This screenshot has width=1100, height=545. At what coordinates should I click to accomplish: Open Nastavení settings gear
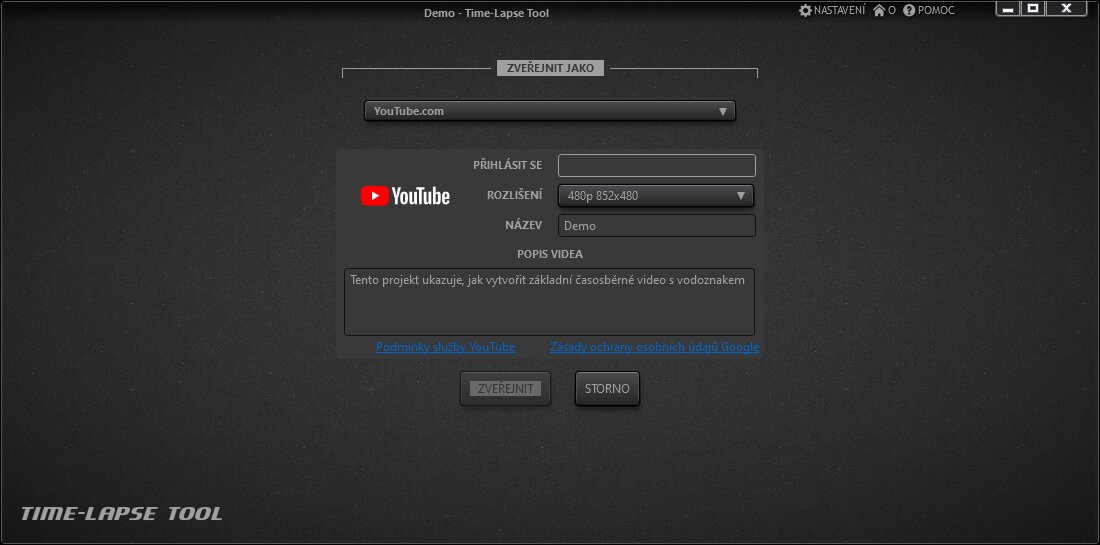click(832, 11)
